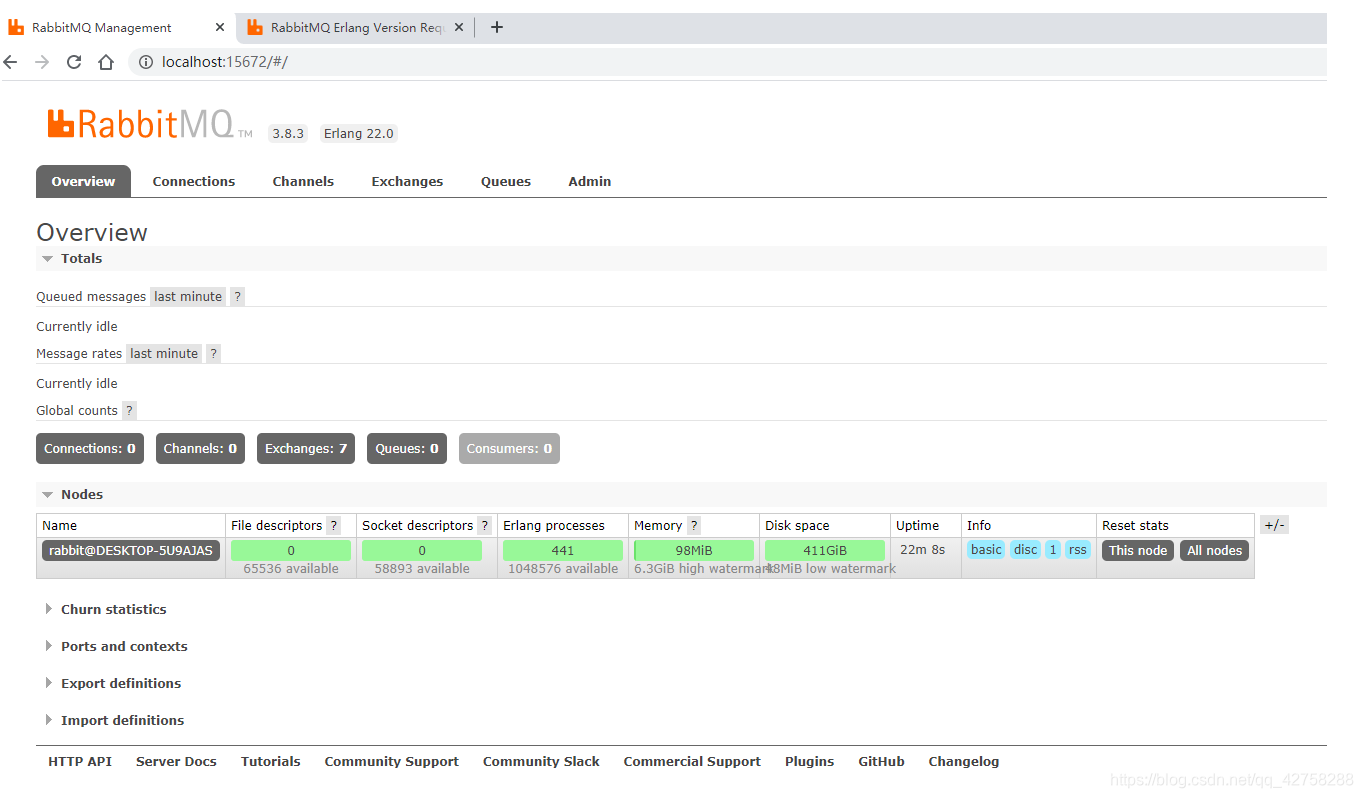Open the Admin tab
1363x798 pixels.
point(590,181)
